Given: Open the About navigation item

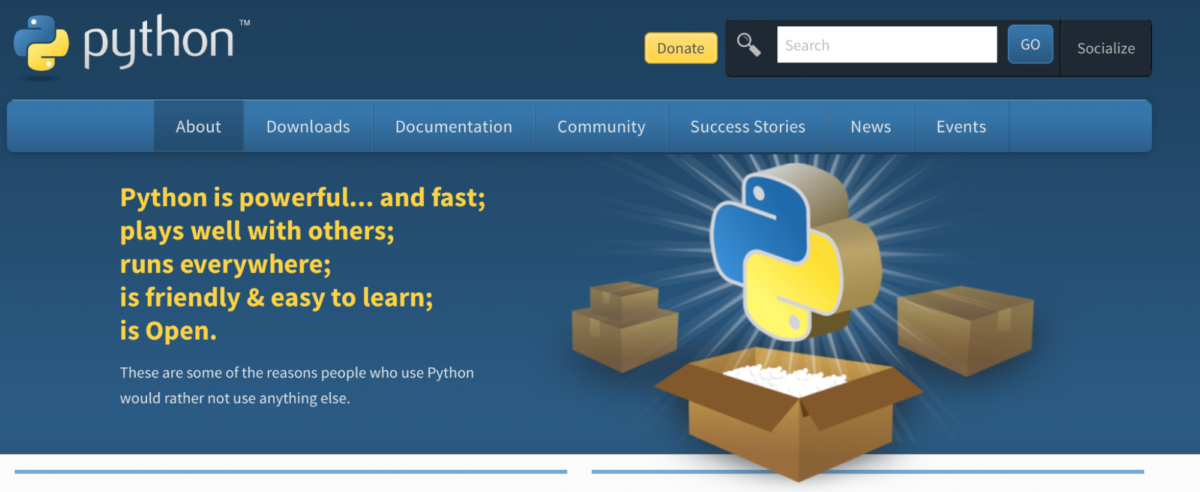Looking at the screenshot, I should (x=198, y=127).
